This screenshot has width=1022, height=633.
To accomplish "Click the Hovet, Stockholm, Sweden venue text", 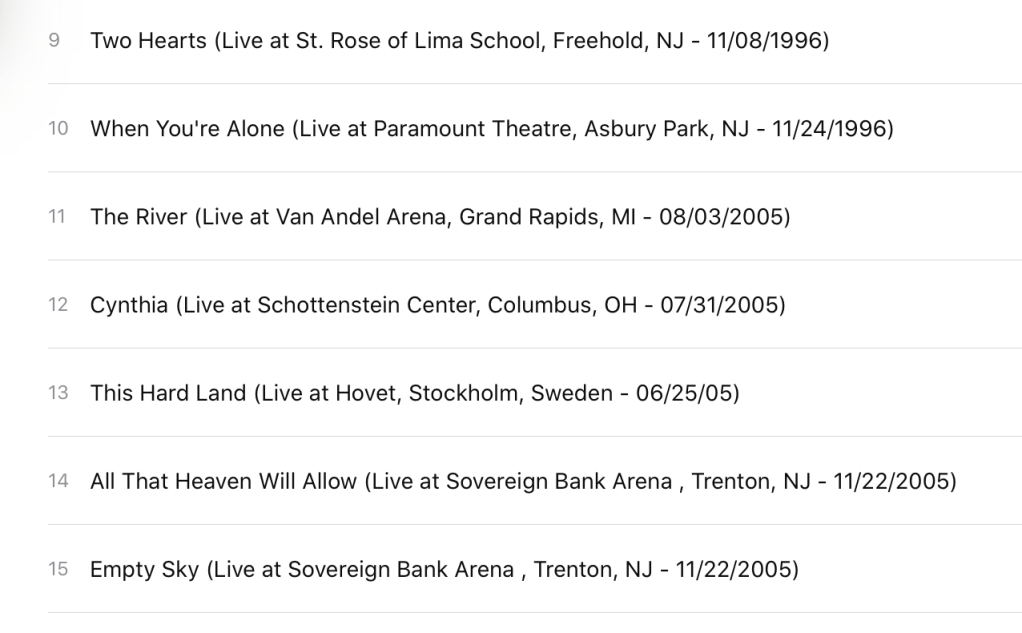I will pyautogui.click(x=471, y=393).
